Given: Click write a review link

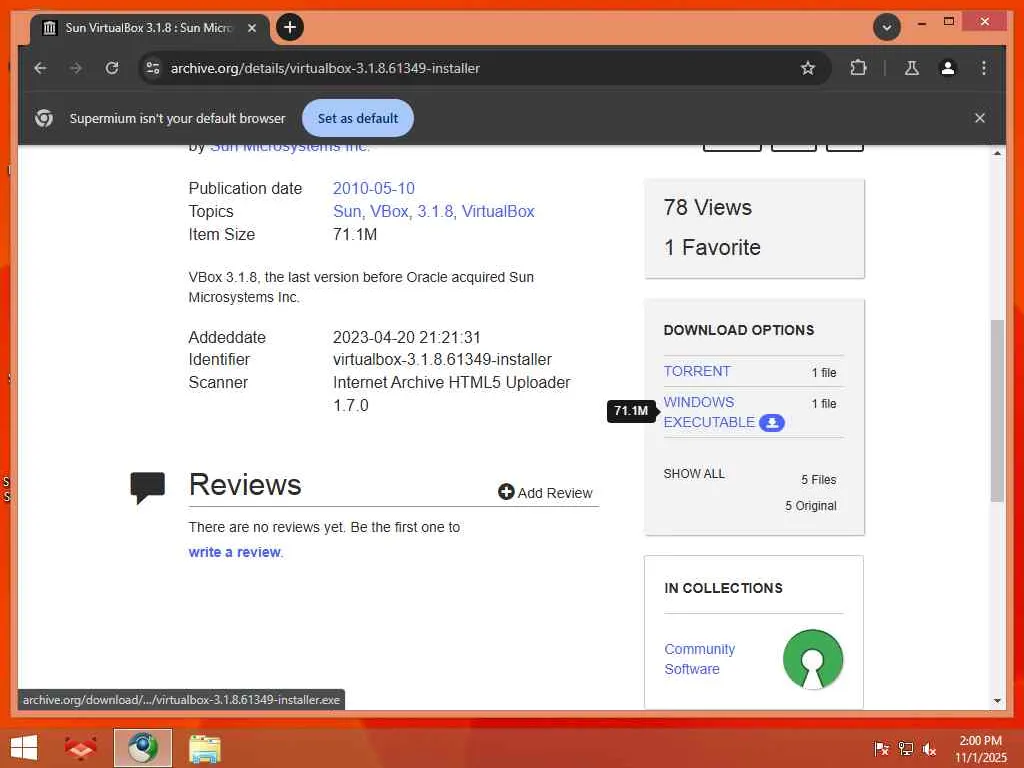Looking at the screenshot, I should click(234, 552).
